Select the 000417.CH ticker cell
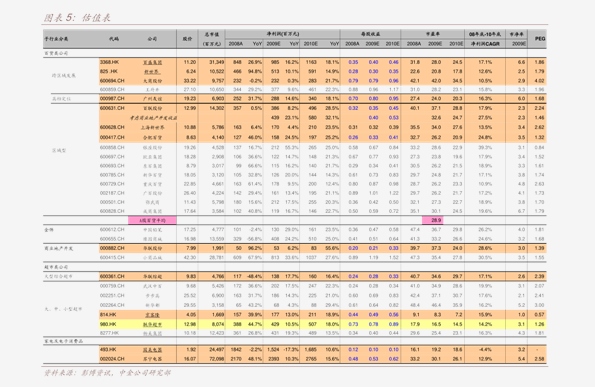The width and height of the screenshot is (595, 387). point(112,137)
